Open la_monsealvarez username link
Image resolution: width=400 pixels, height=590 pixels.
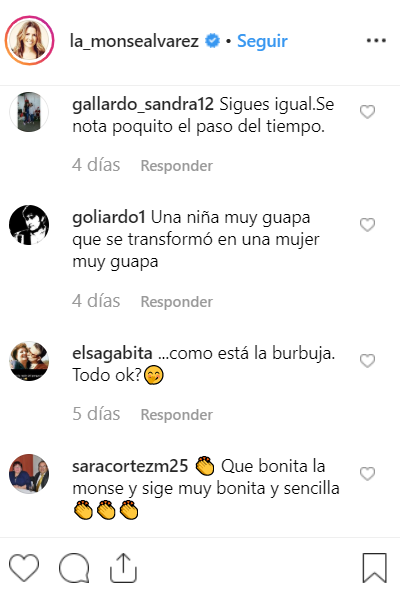[x=134, y=41]
